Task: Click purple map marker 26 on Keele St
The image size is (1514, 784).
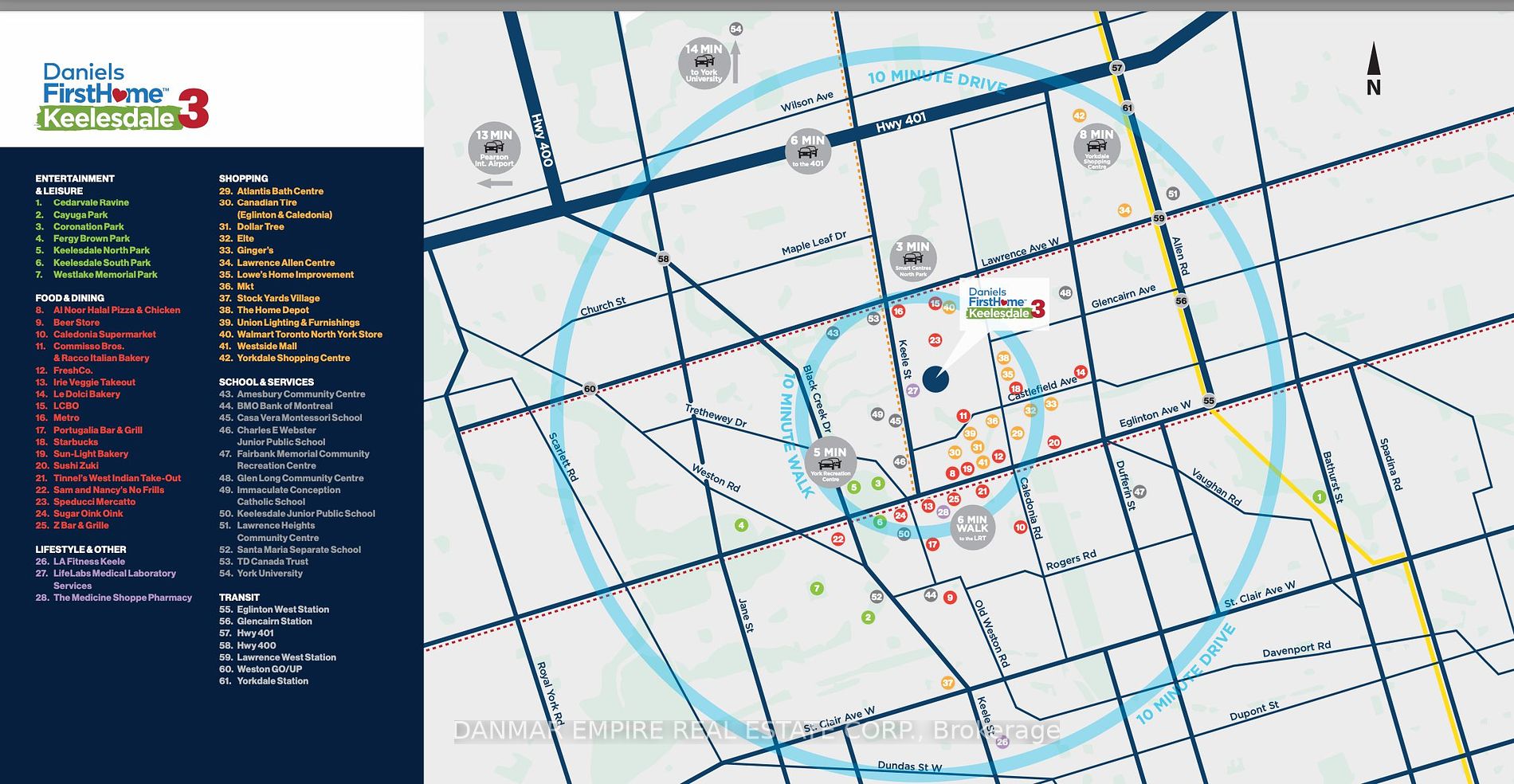Action: [x=1002, y=742]
